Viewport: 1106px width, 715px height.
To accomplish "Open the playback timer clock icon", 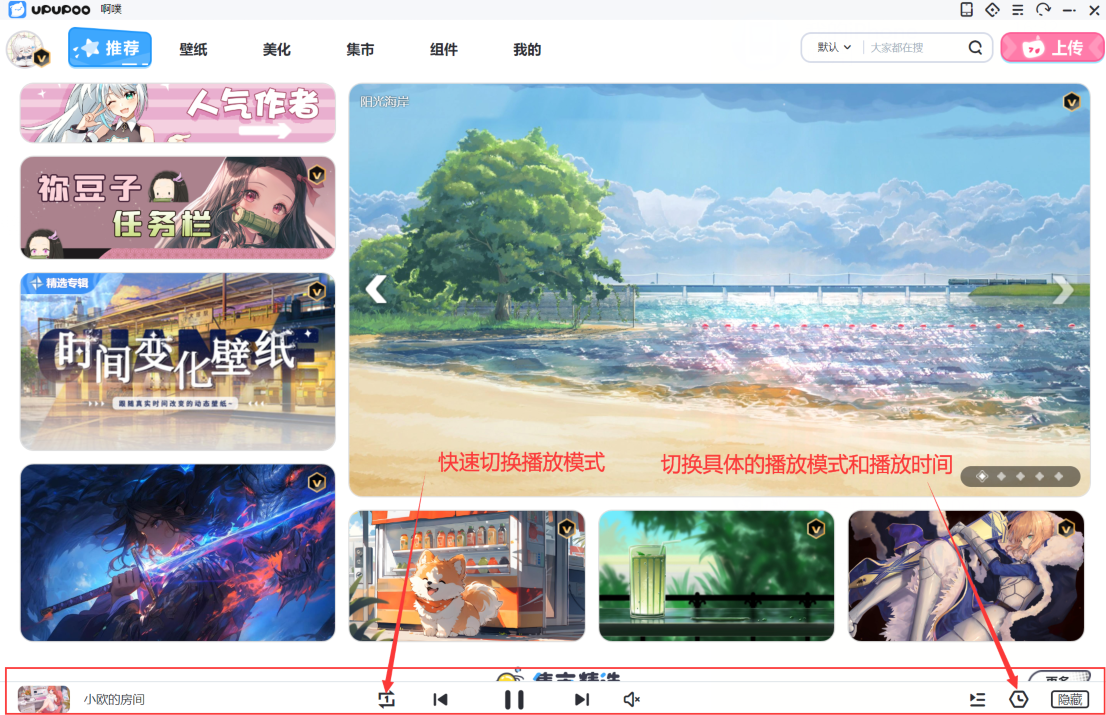I will tap(1019, 699).
